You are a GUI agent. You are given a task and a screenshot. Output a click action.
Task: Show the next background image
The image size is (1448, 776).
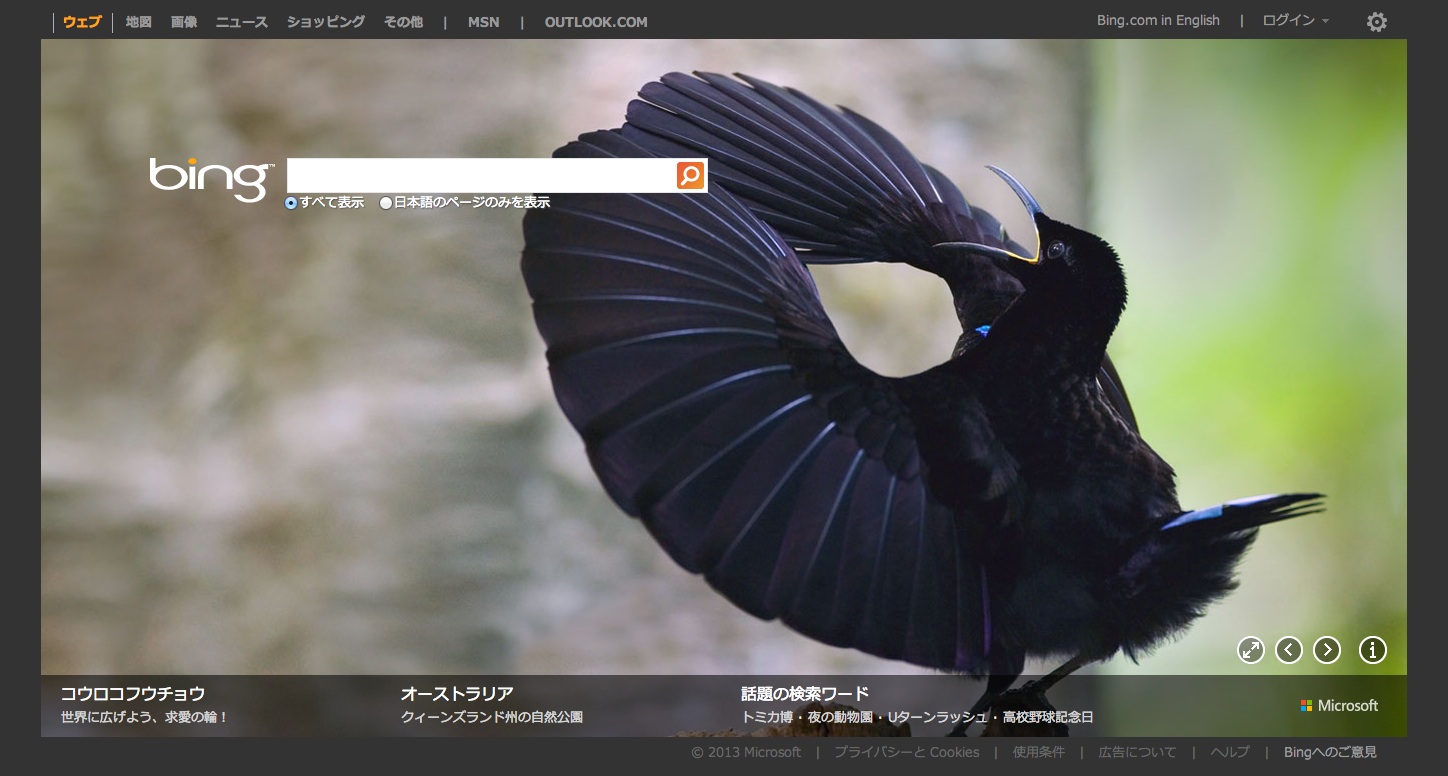coord(1327,650)
